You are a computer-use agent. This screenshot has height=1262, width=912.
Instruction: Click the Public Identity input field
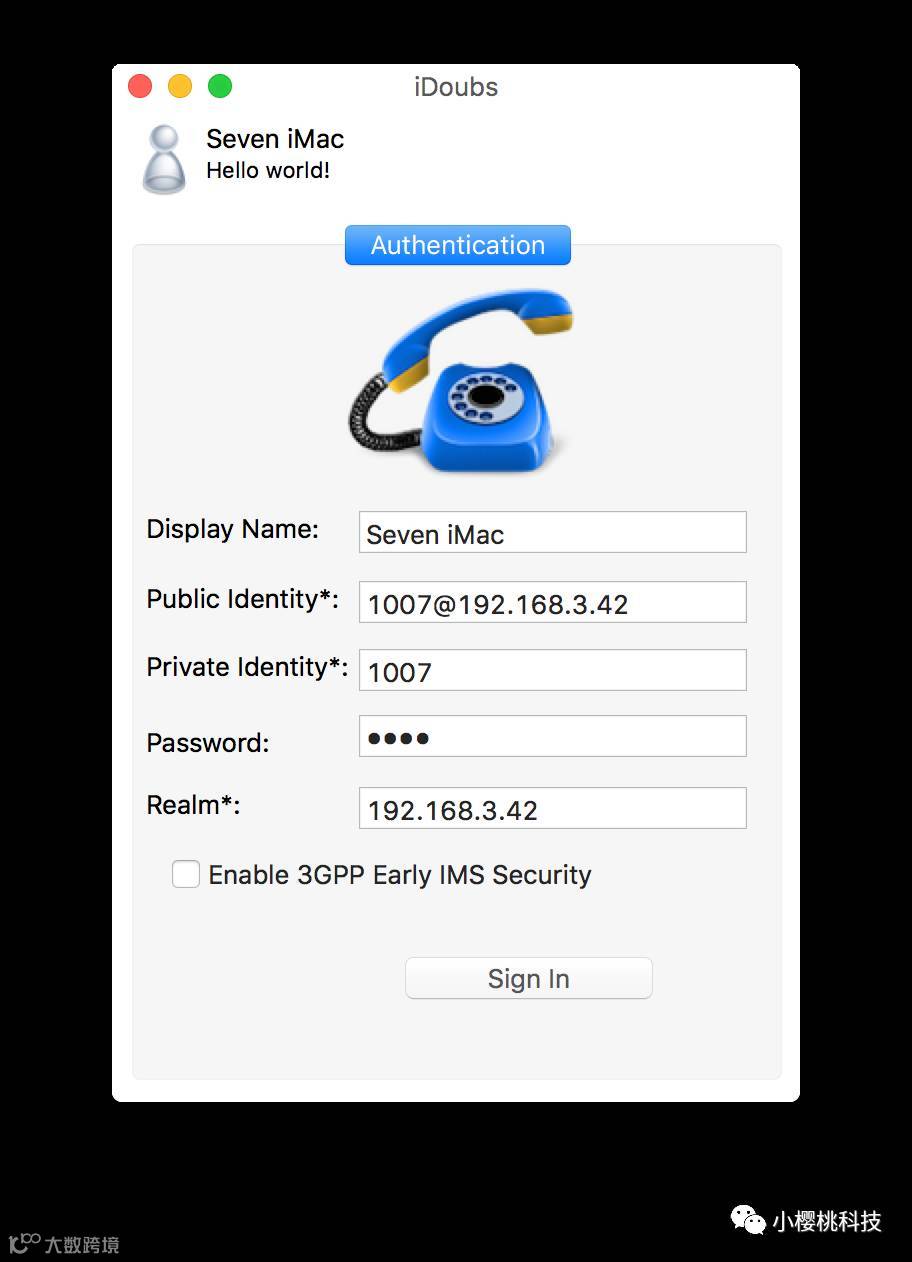pos(553,602)
